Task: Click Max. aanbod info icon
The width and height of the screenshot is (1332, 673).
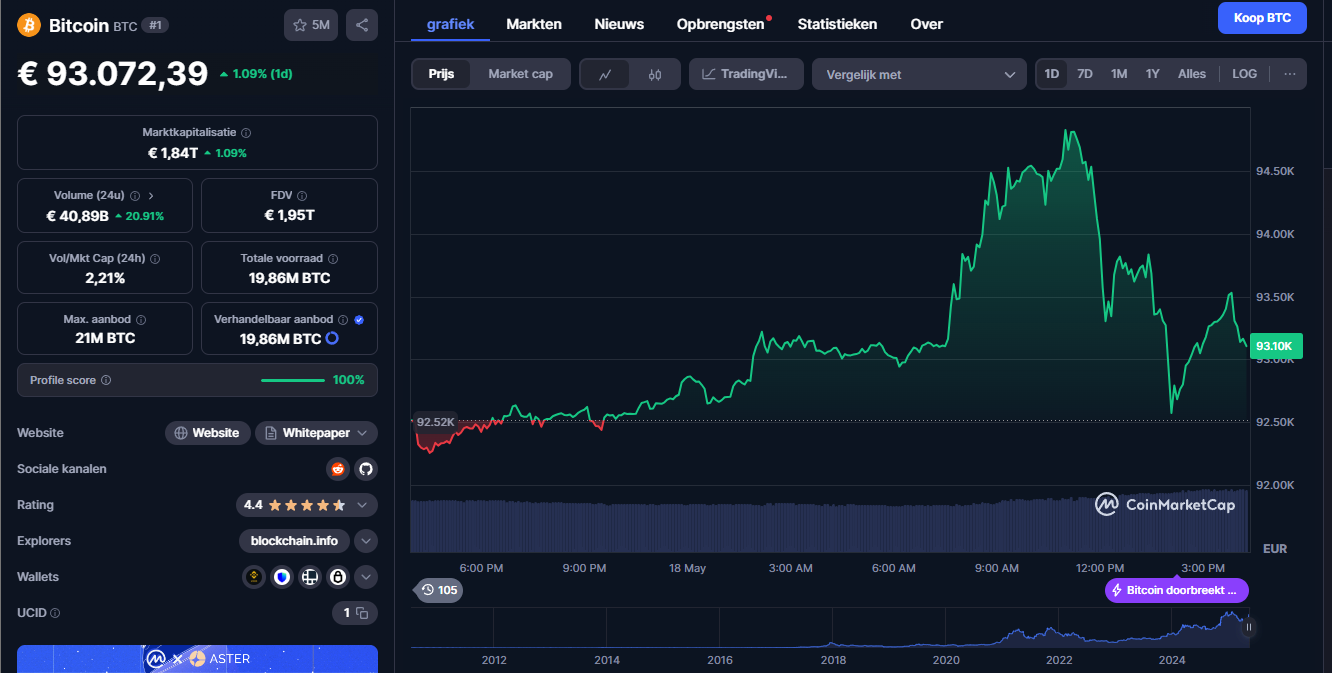Action: 141,320
